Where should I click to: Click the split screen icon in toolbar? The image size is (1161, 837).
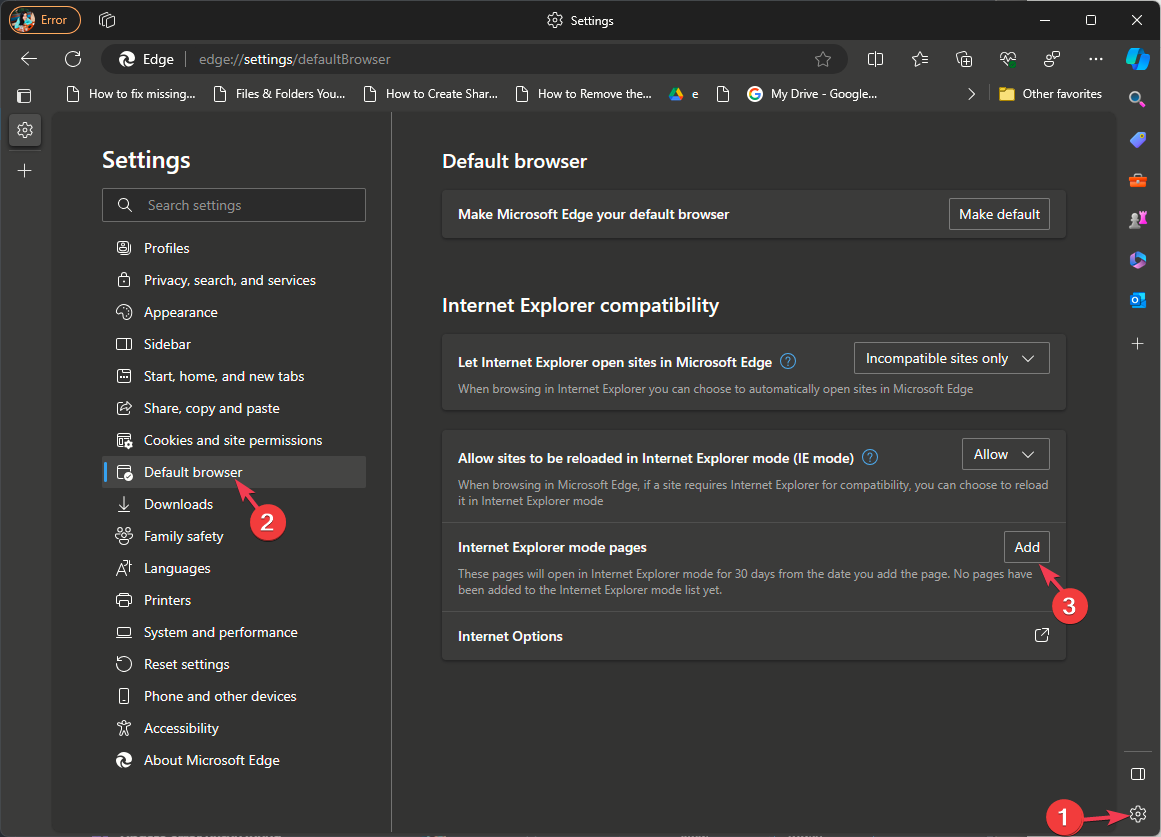875,59
